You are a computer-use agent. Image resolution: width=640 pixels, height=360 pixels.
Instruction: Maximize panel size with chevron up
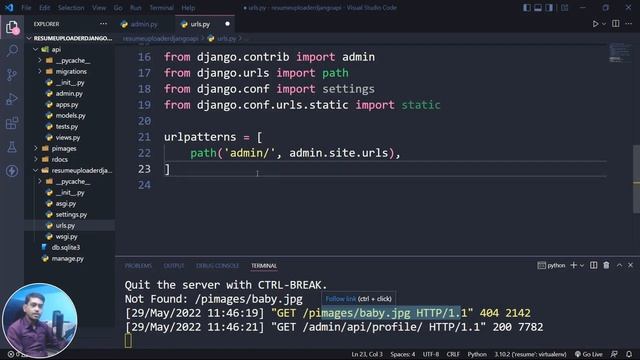pyautogui.click(x=619, y=265)
